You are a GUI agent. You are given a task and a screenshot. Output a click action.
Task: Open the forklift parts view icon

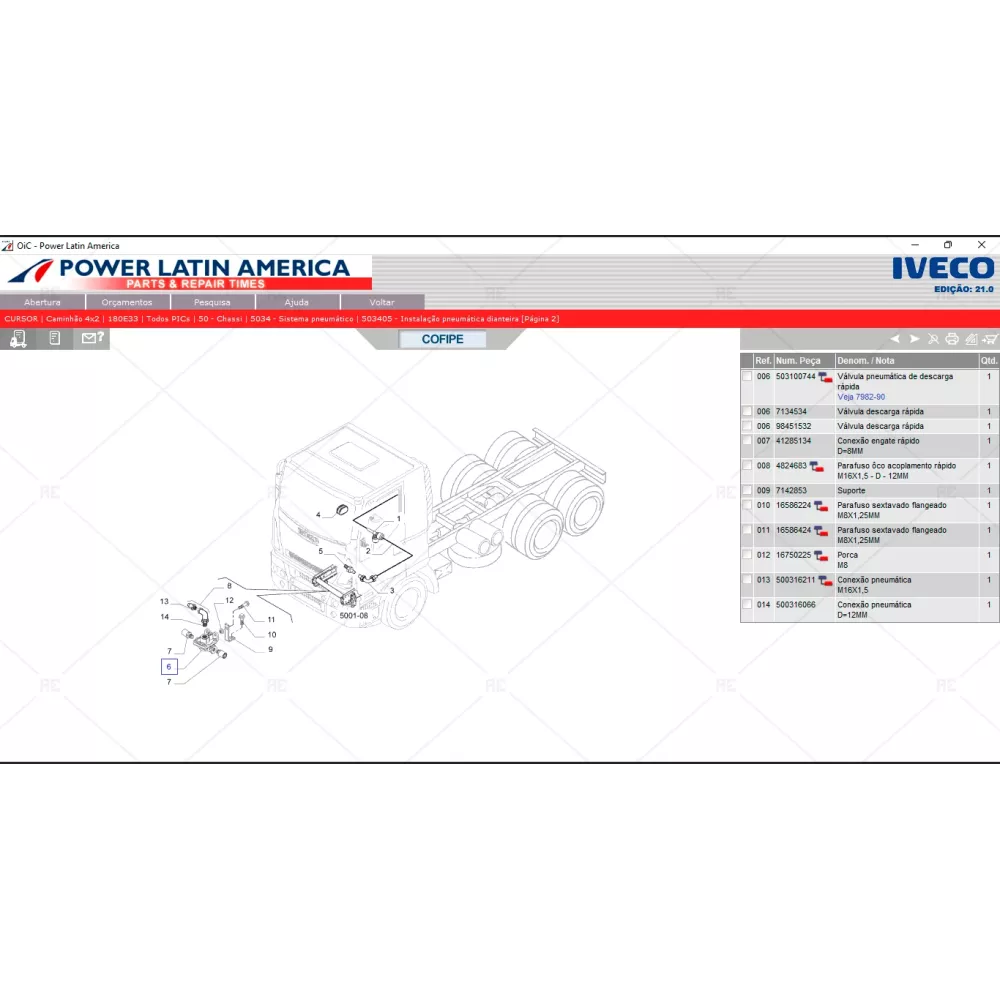pos(18,339)
